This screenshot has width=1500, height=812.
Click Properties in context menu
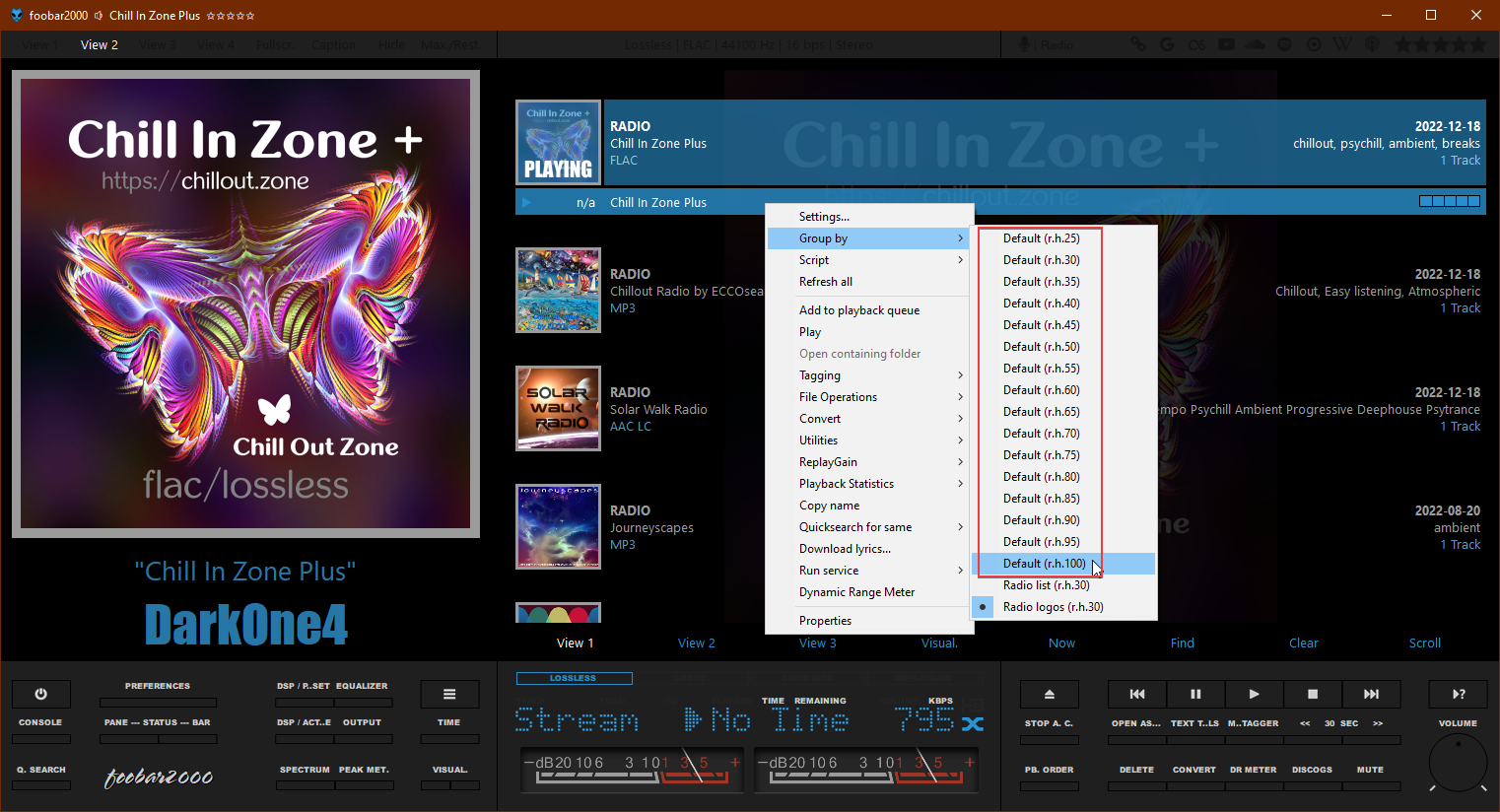point(825,621)
